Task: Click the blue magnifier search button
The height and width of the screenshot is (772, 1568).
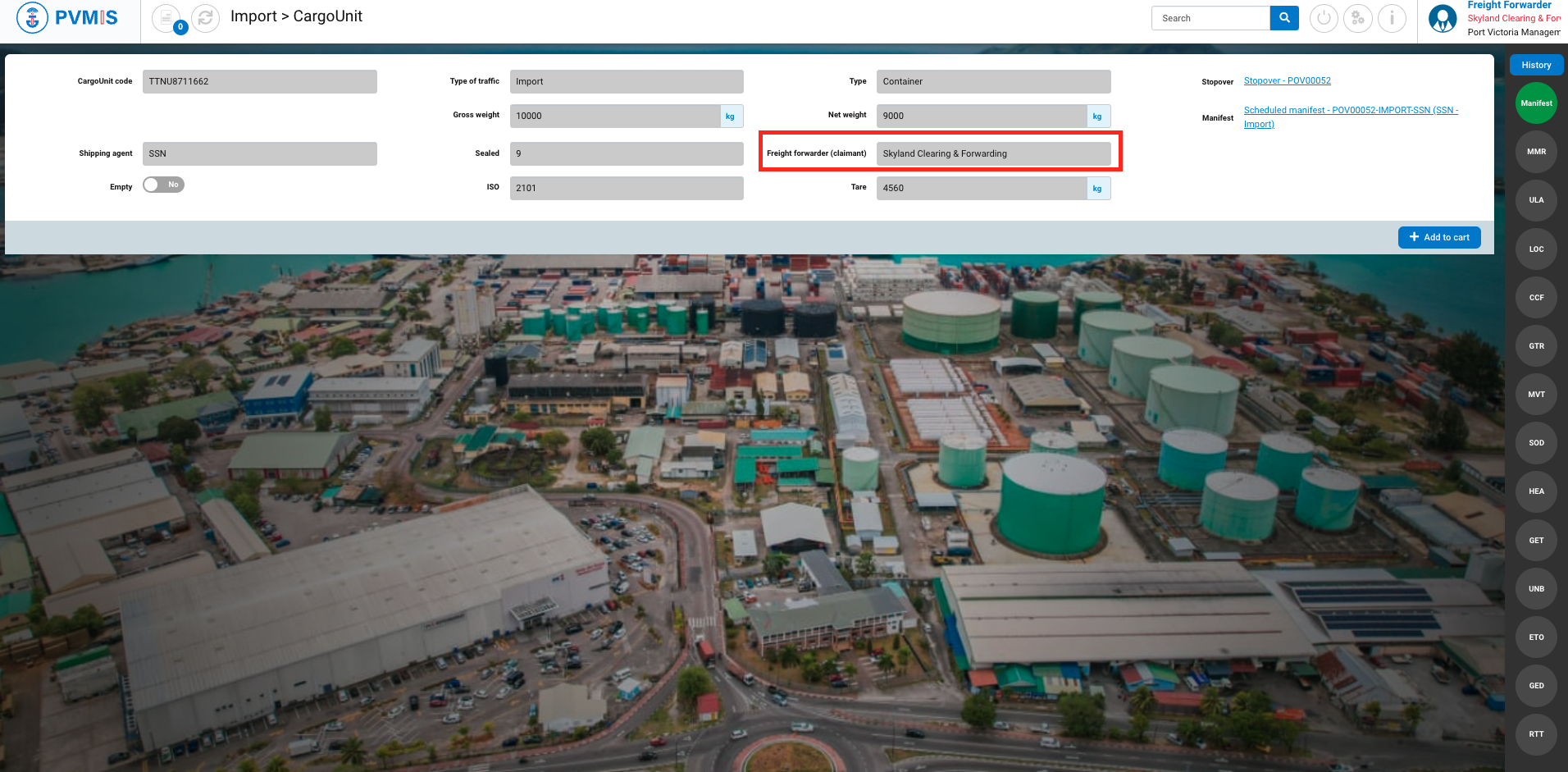Action: (1284, 18)
